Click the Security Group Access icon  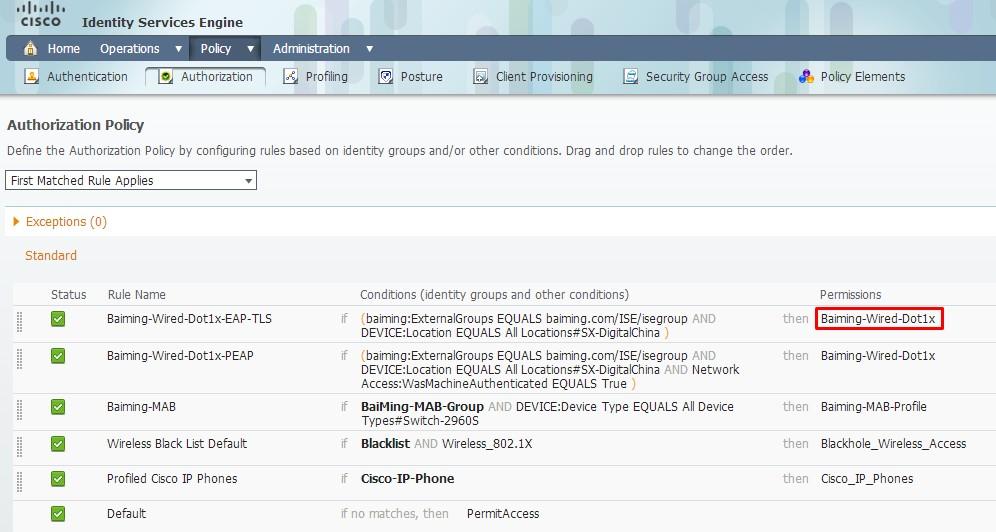[630, 77]
